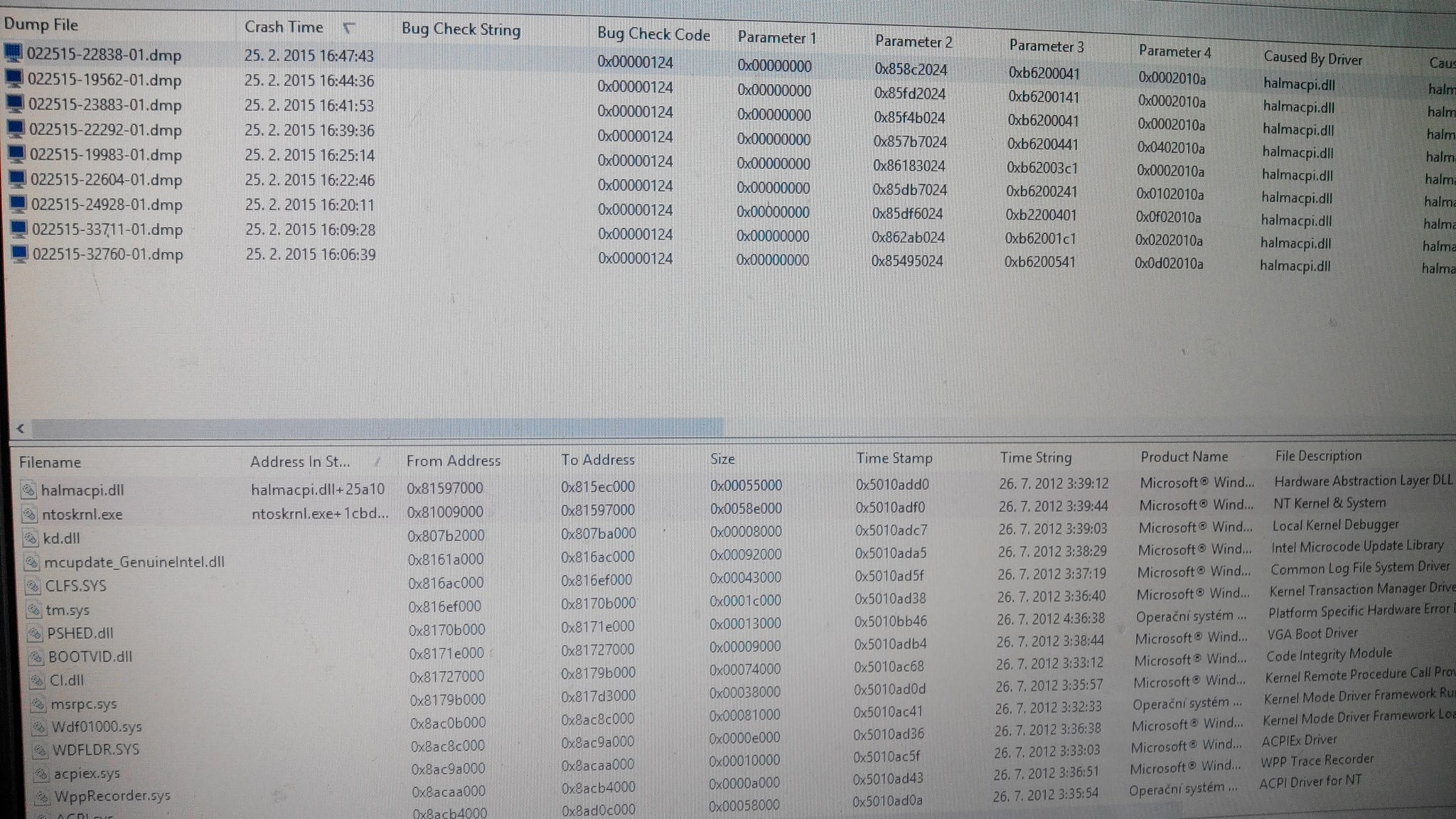Screen dimensions: 1456x819
Task: Click the horizontal scrollbar thumb
Action: 377,427
